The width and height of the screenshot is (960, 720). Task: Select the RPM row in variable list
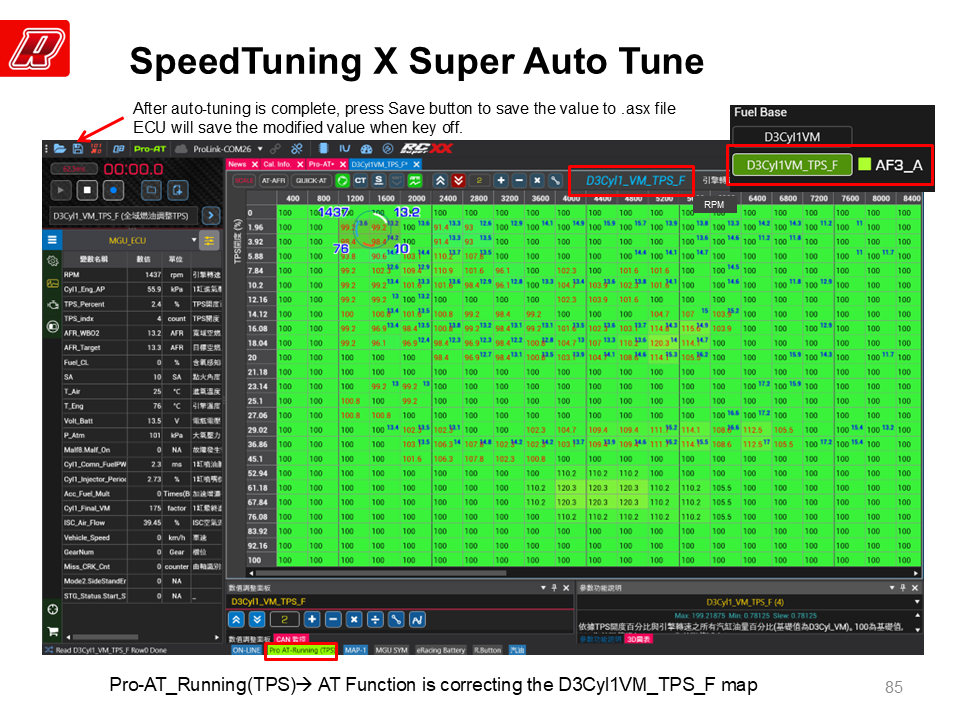point(143,275)
